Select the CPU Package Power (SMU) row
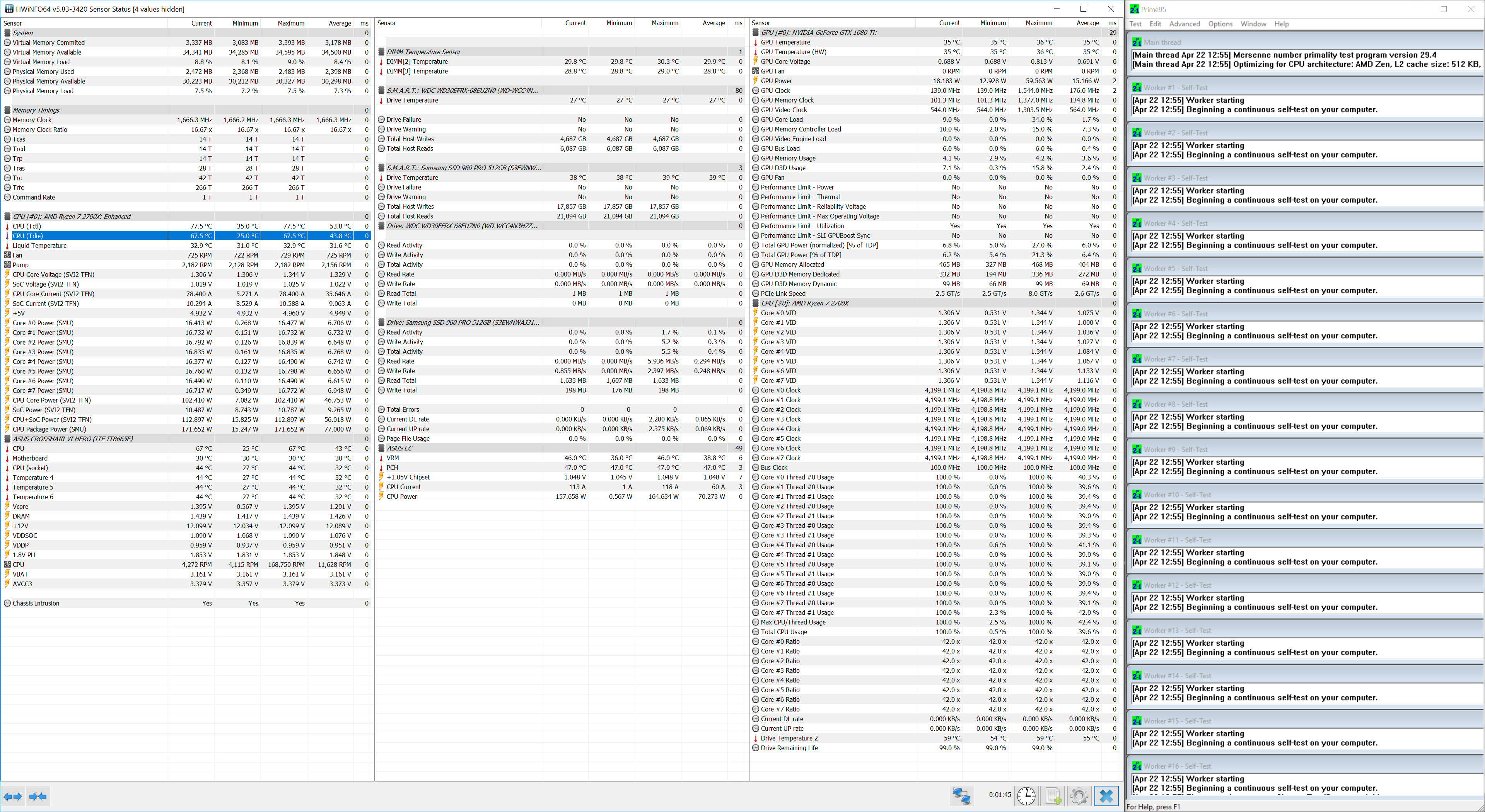Screen dimensions: 1485x812 (49, 429)
